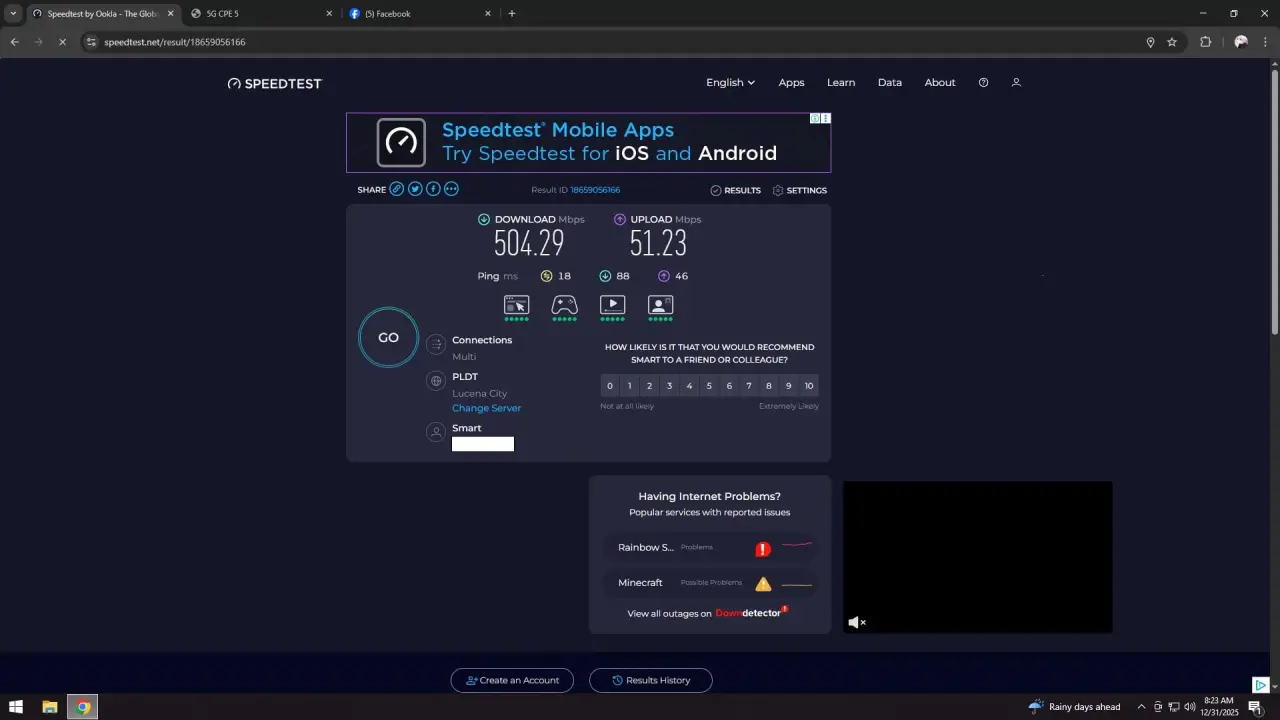Screen dimensions: 1280x720
Task: Click the web browsing performance icon
Action: coord(516,305)
